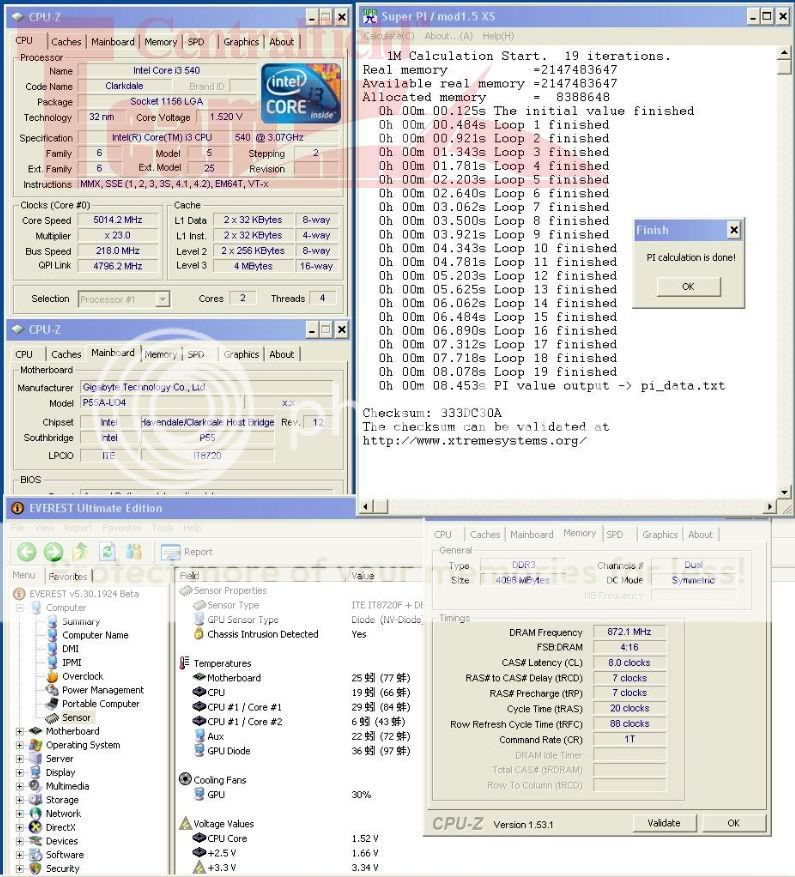Select the Sensor tree item
Viewport: 795px width, 877px height.
(76, 718)
